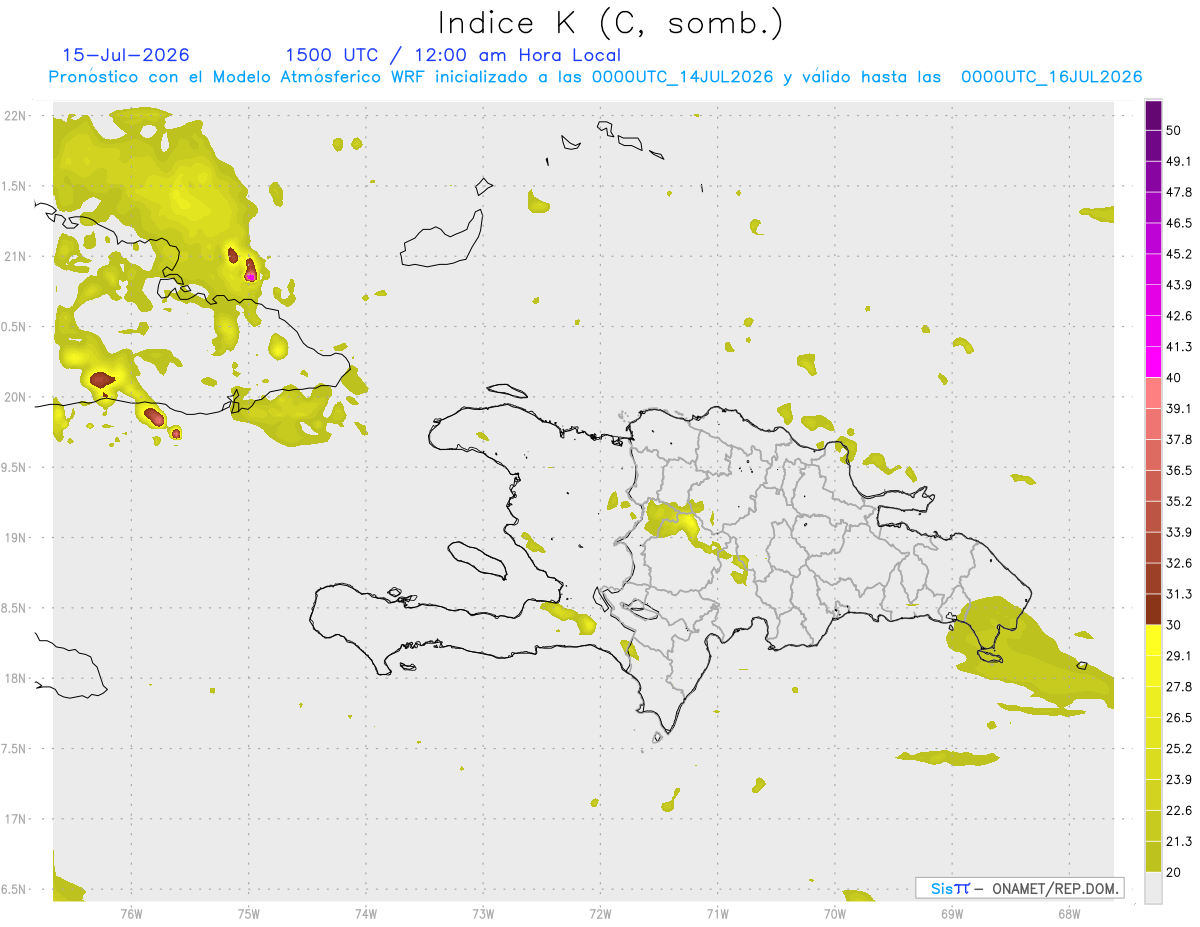The image size is (1200, 927).
Task: Click the '43.9' color bar value
Action: [x=1179, y=285]
